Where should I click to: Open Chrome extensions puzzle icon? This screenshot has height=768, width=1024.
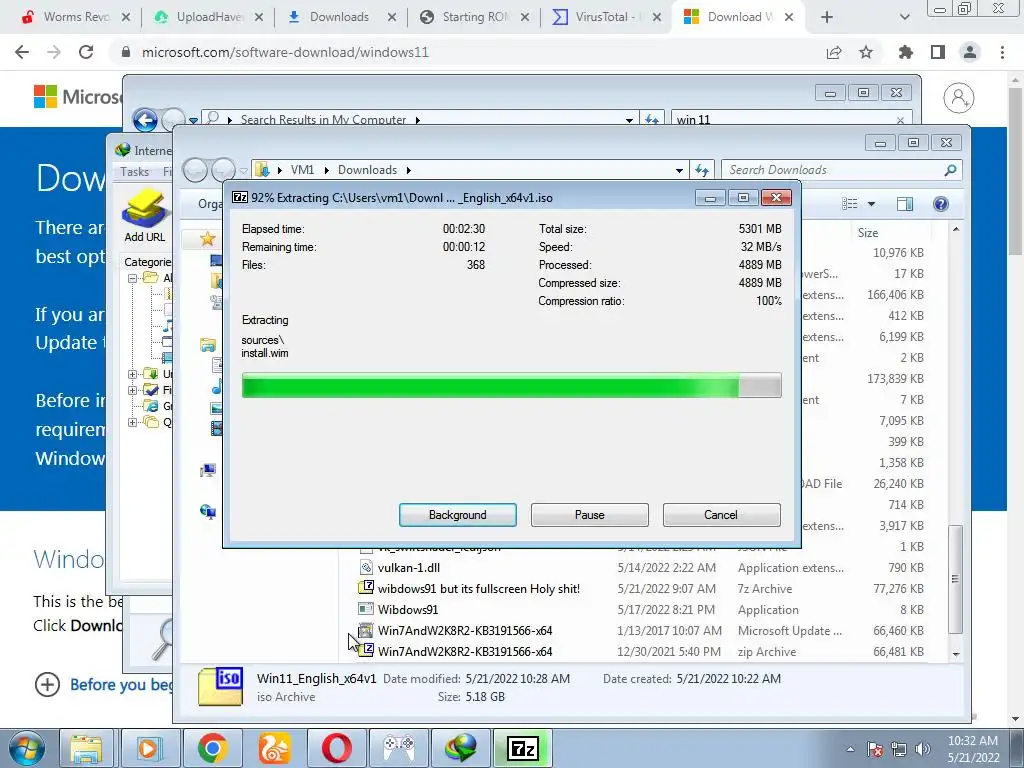906,52
